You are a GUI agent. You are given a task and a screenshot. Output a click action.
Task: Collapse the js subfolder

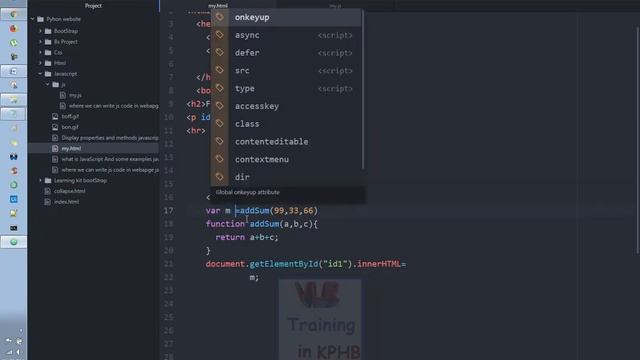coord(48,84)
